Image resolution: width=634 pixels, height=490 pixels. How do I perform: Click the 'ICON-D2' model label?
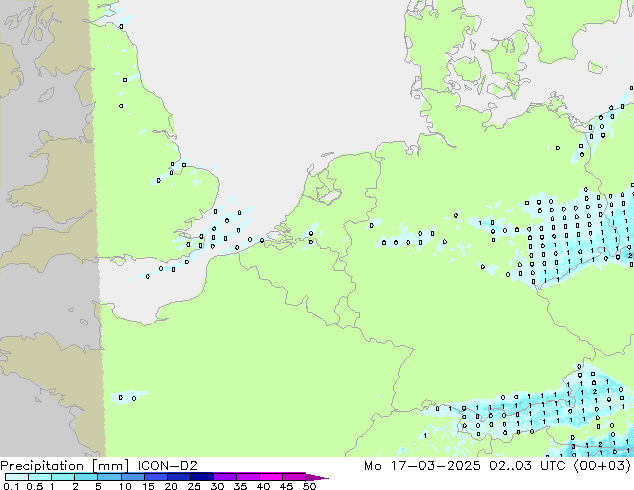tap(167, 465)
